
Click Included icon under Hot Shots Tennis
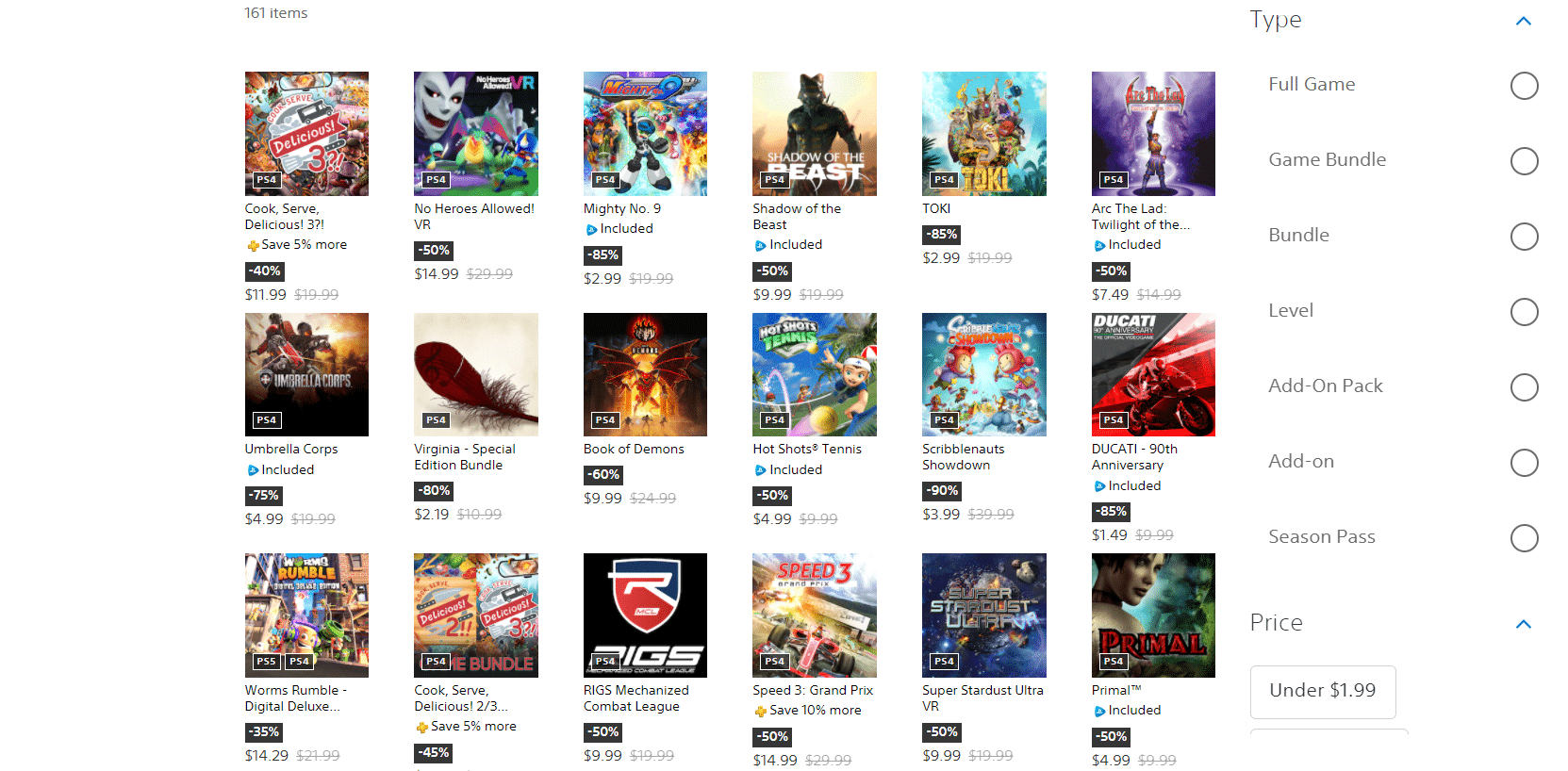760,470
